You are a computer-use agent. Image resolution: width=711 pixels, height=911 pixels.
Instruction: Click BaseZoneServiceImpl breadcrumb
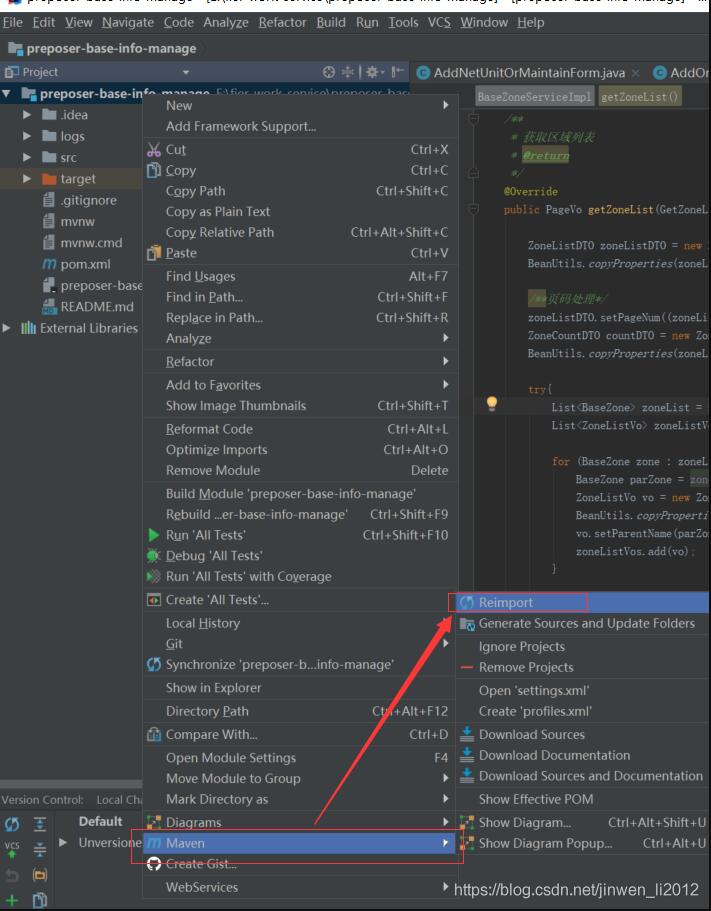click(534, 97)
